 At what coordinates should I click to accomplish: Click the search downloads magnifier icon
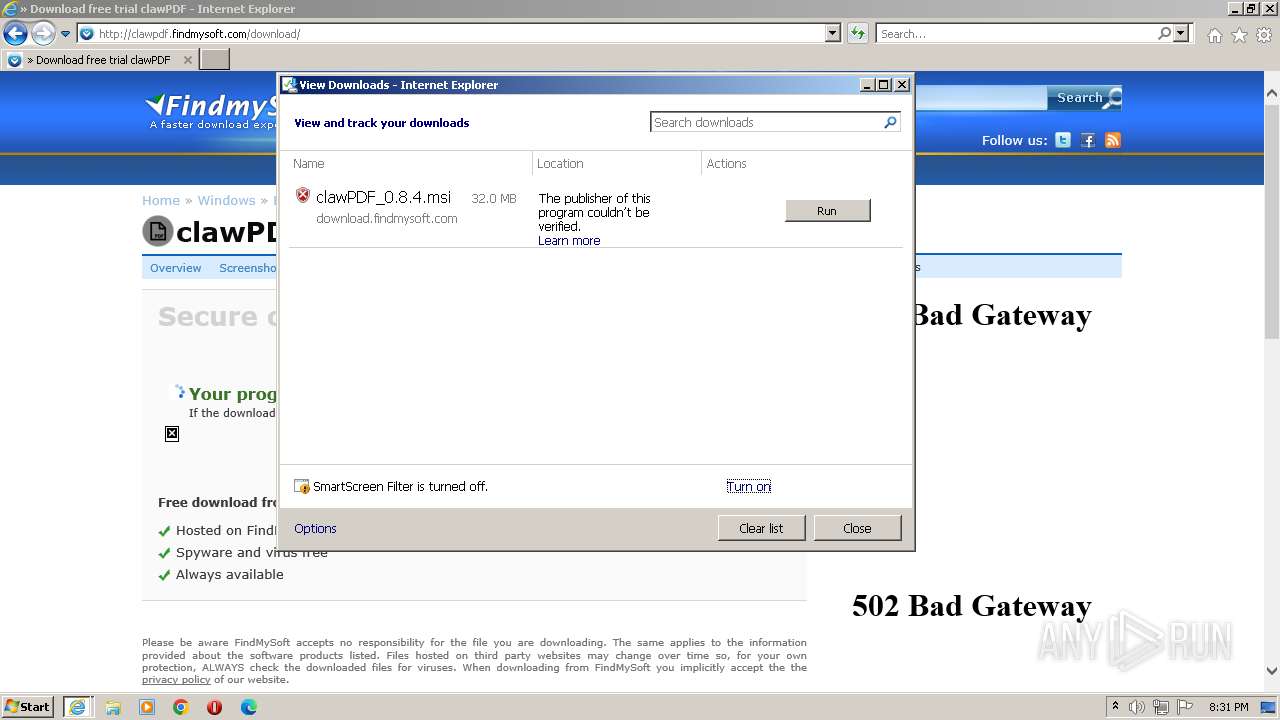(x=891, y=122)
